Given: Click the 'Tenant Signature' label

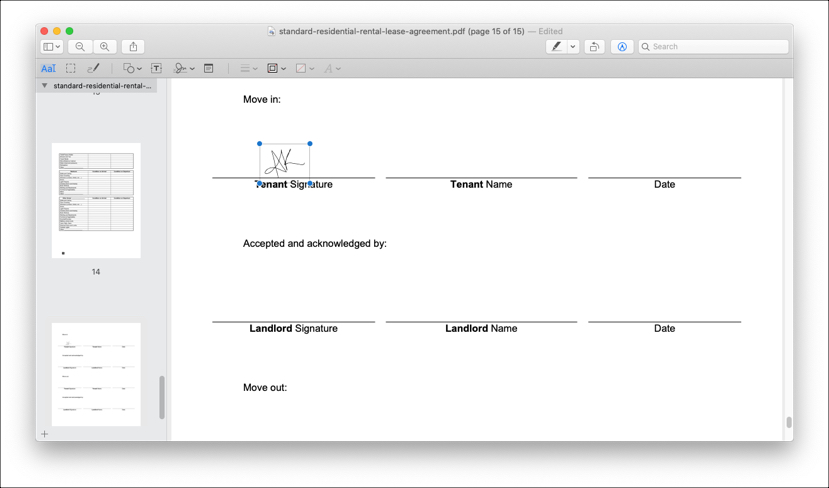Looking at the screenshot, I should click(293, 185).
